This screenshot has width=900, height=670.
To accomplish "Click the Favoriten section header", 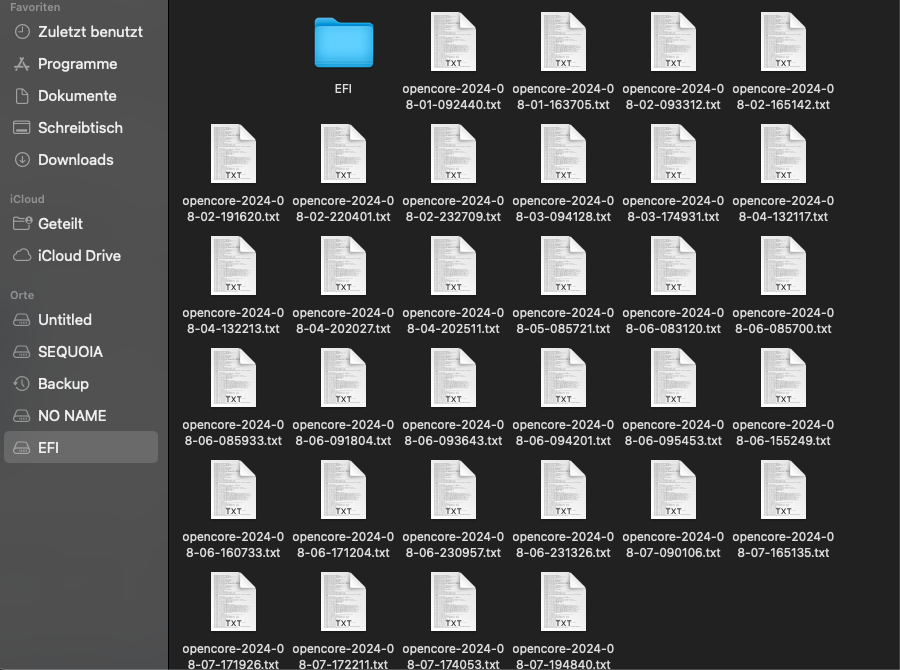I will point(35,7).
